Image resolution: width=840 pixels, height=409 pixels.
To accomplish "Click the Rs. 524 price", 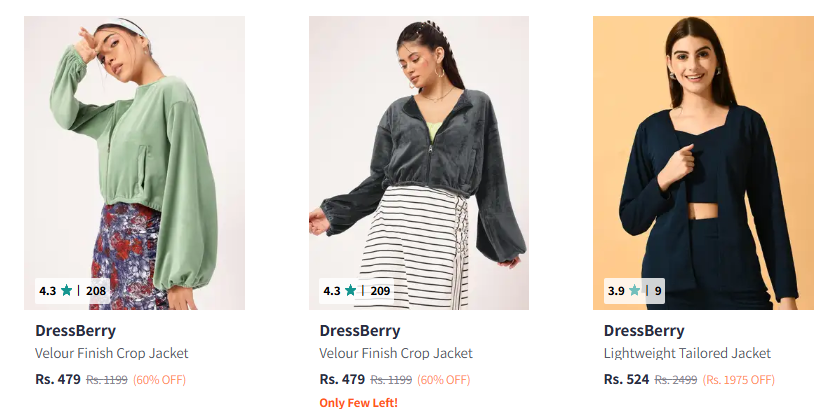I will [626, 379].
